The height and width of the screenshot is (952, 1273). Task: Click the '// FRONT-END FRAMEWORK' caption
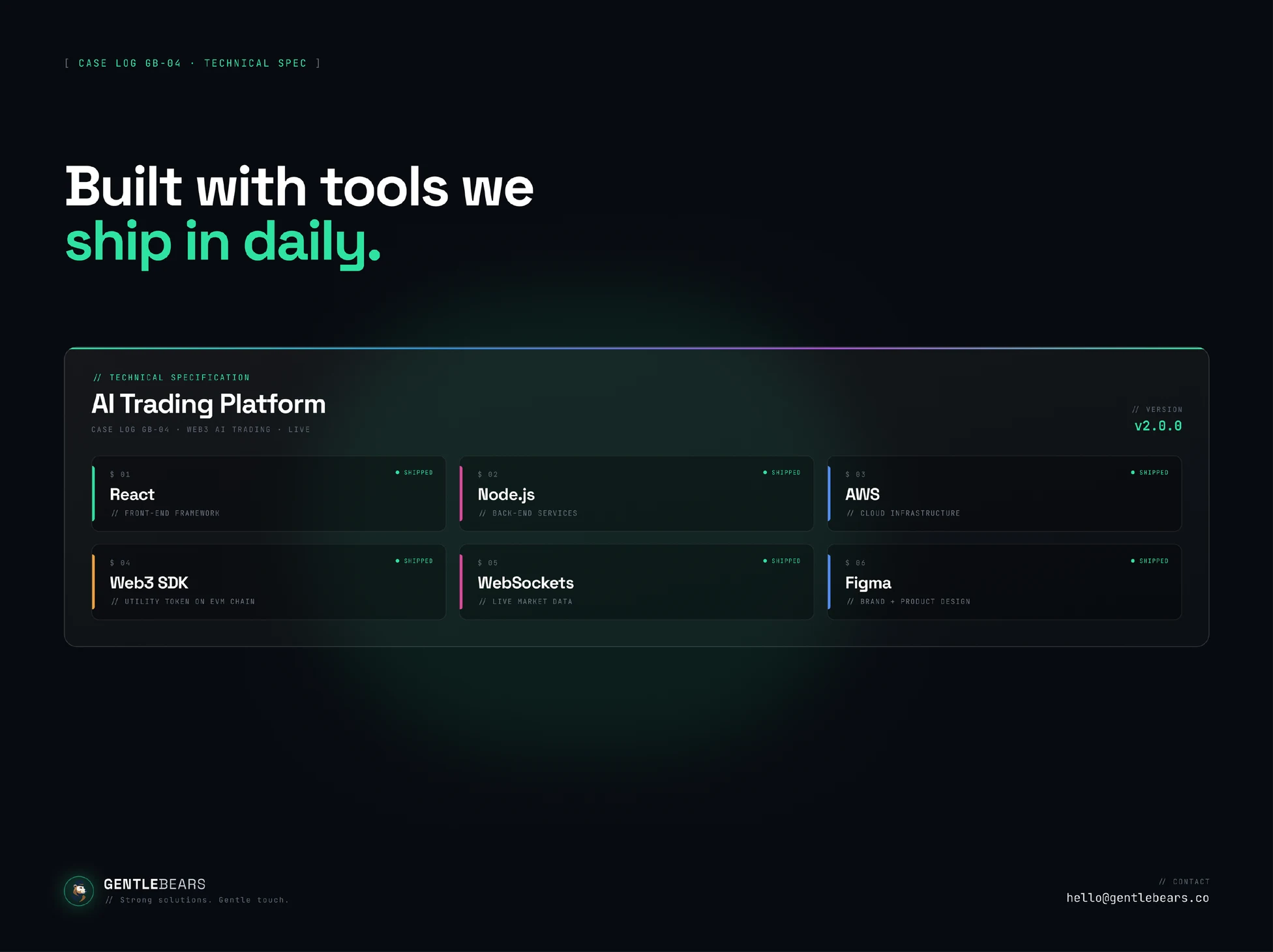166,513
